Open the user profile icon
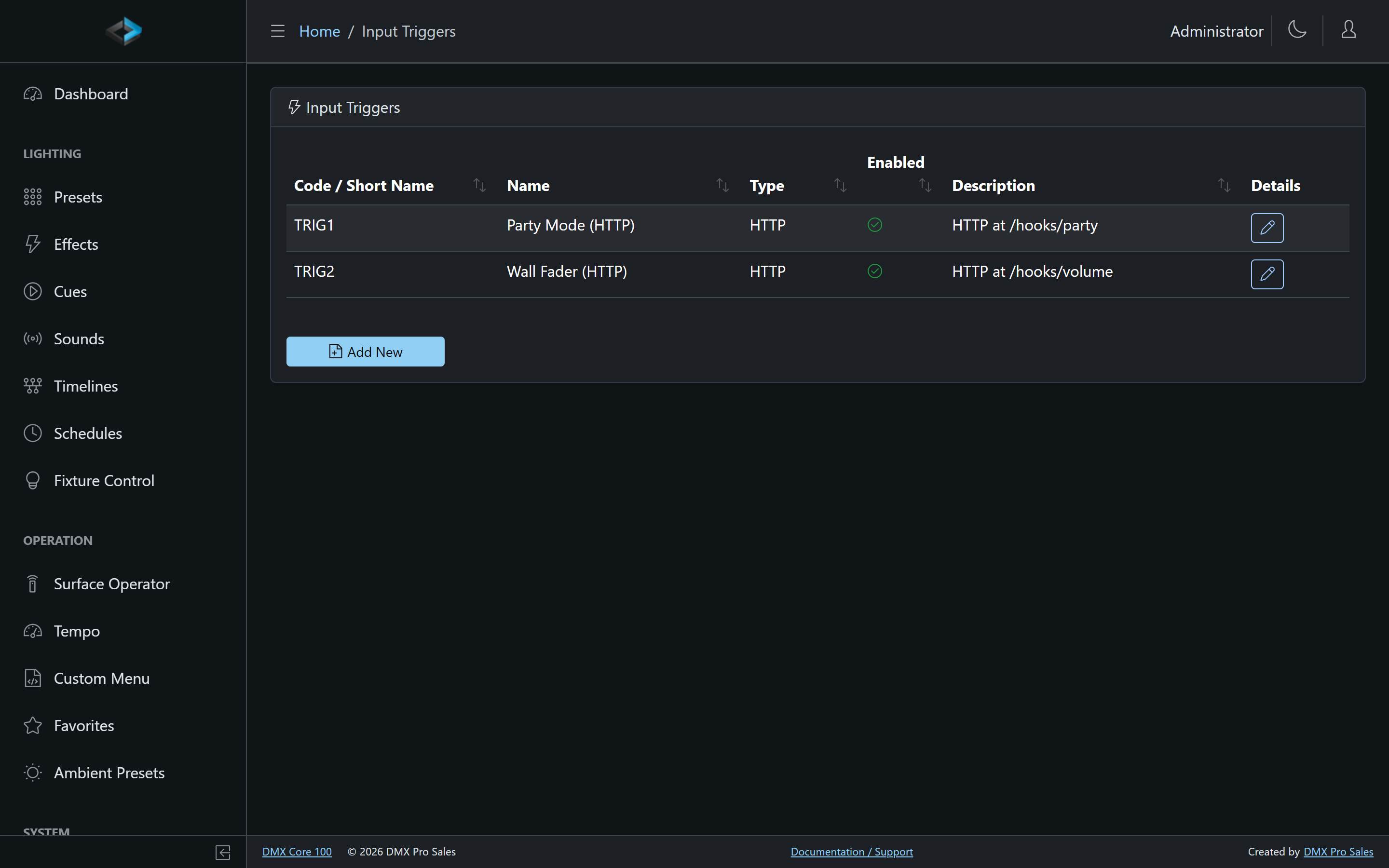The width and height of the screenshot is (1389, 868). (1348, 30)
